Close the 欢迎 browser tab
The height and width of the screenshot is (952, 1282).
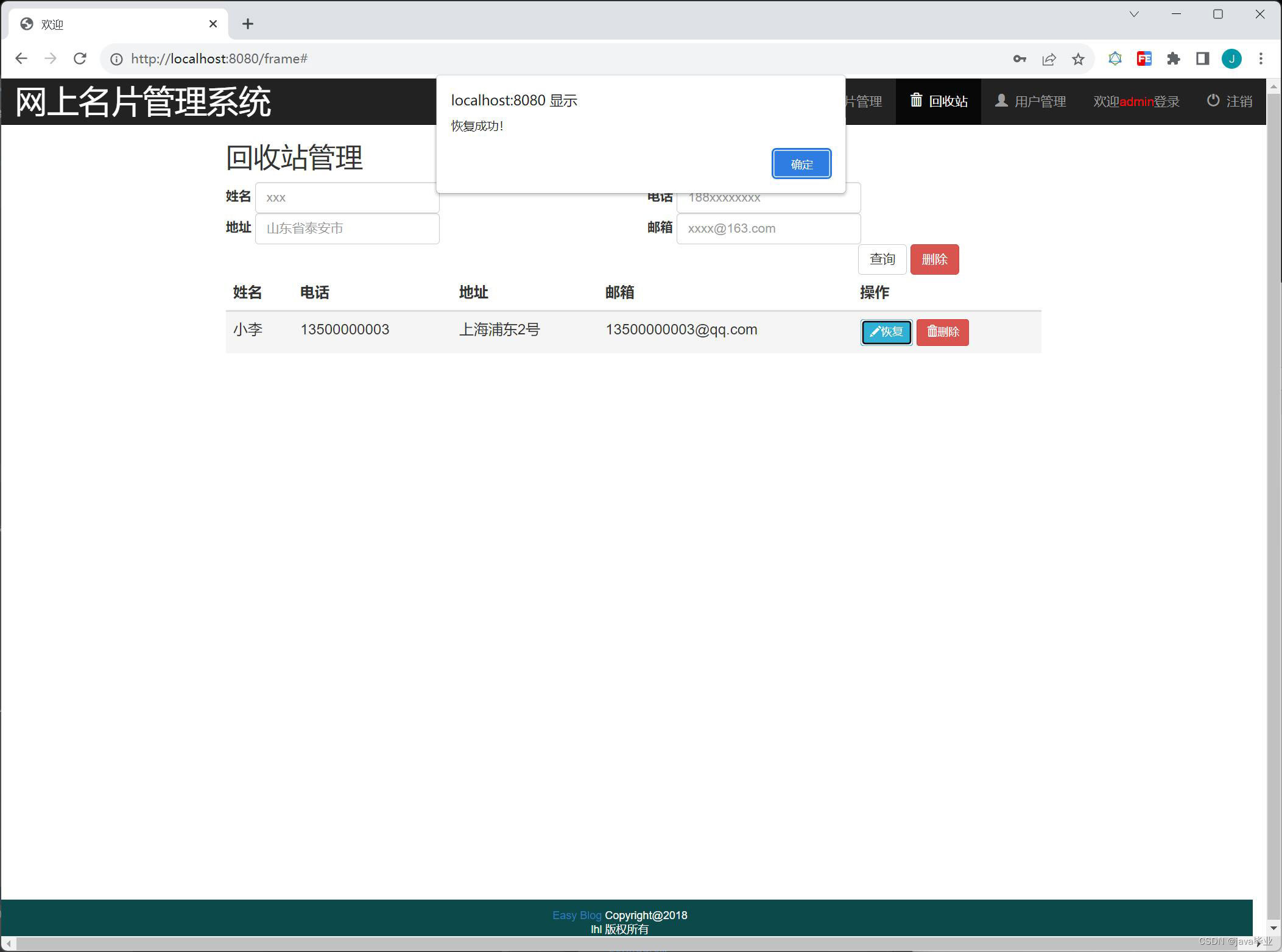tap(213, 24)
